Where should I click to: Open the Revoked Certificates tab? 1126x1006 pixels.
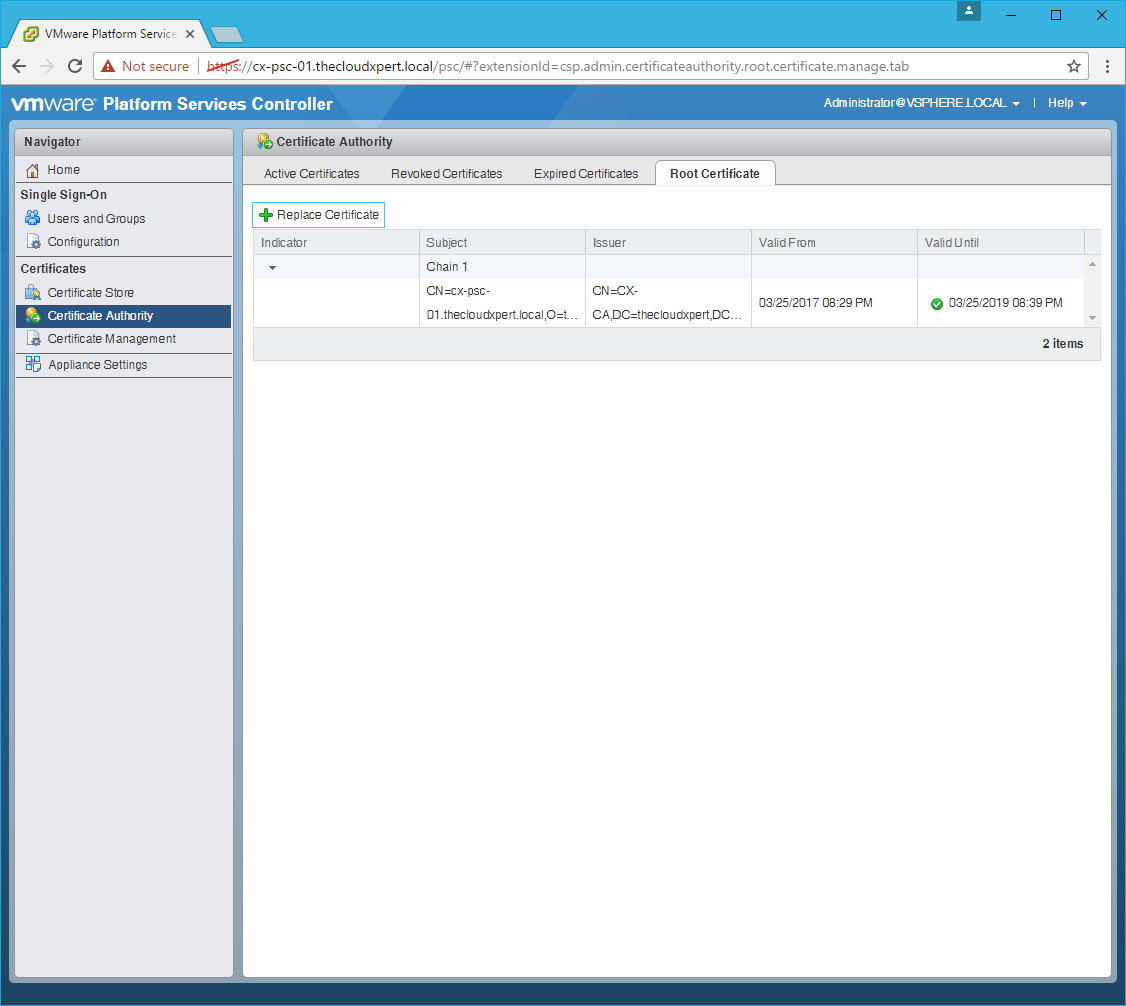[446, 174]
